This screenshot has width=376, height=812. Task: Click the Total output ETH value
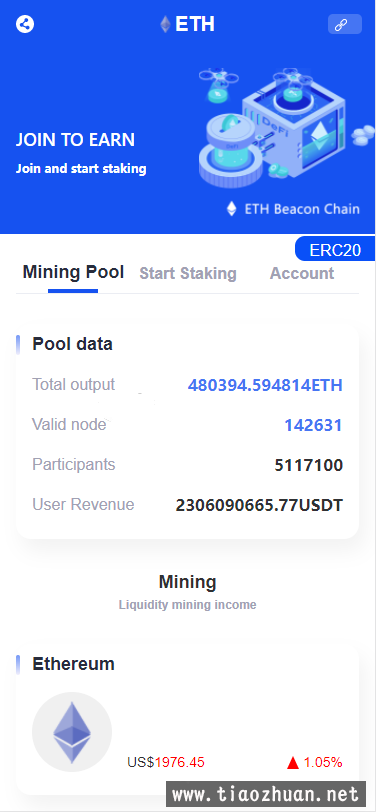pos(265,385)
